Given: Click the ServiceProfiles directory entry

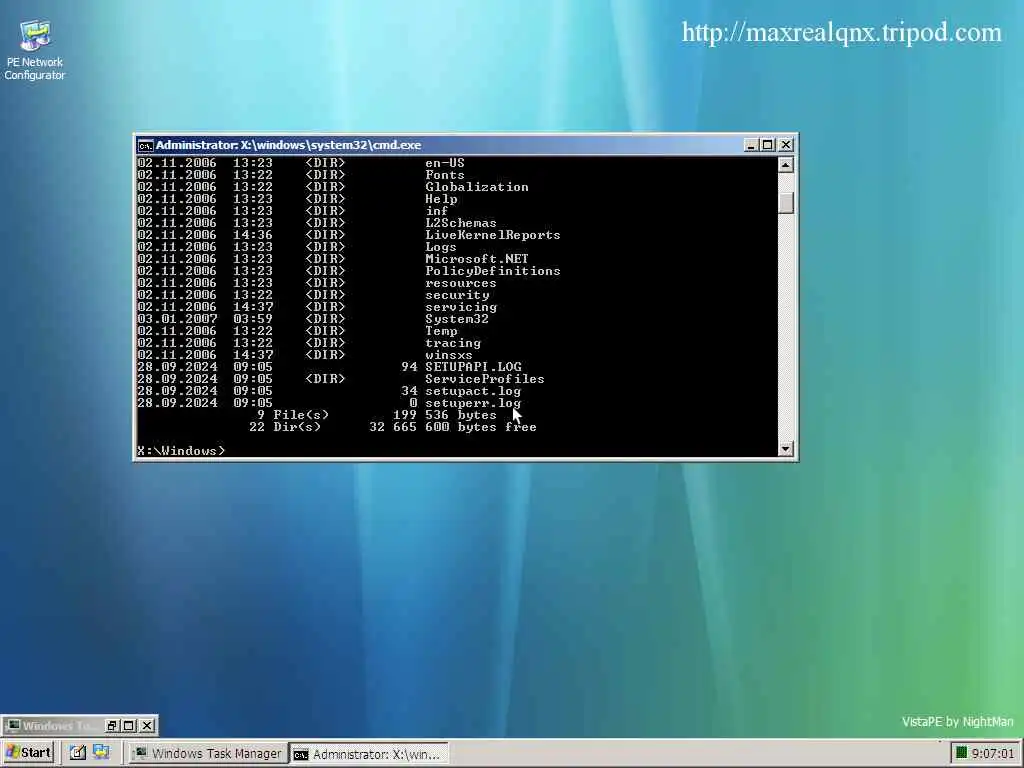Looking at the screenshot, I should coord(485,379).
